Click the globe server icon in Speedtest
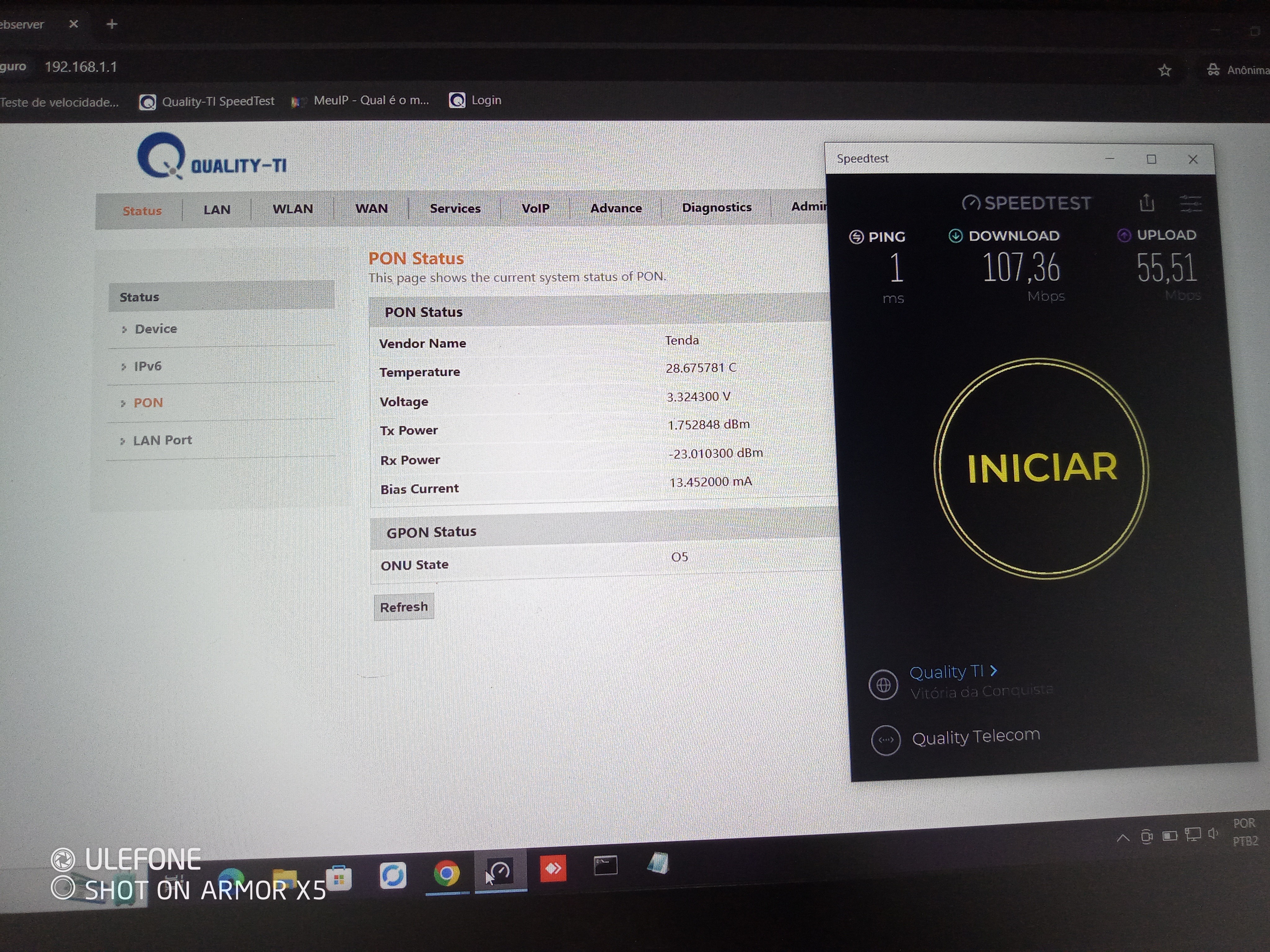Viewport: 1270px width, 952px height. coord(883,684)
